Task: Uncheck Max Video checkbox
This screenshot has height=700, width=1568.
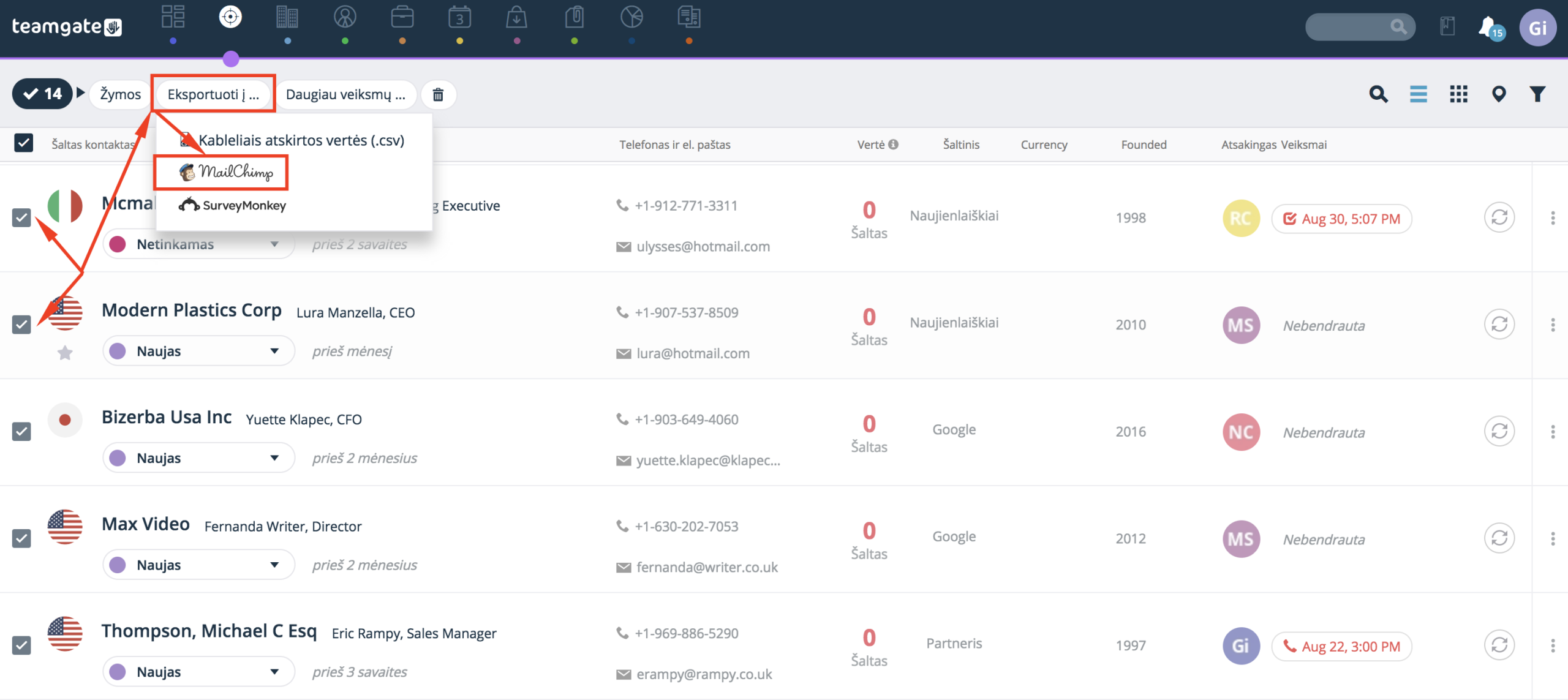Action: click(21, 538)
